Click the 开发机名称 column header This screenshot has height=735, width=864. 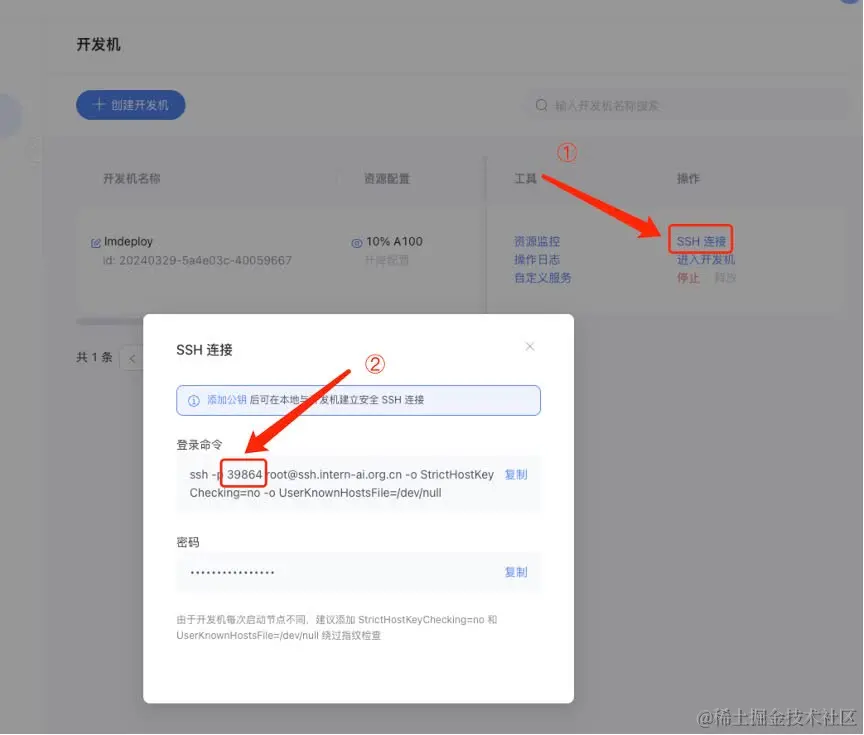(132, 179)
